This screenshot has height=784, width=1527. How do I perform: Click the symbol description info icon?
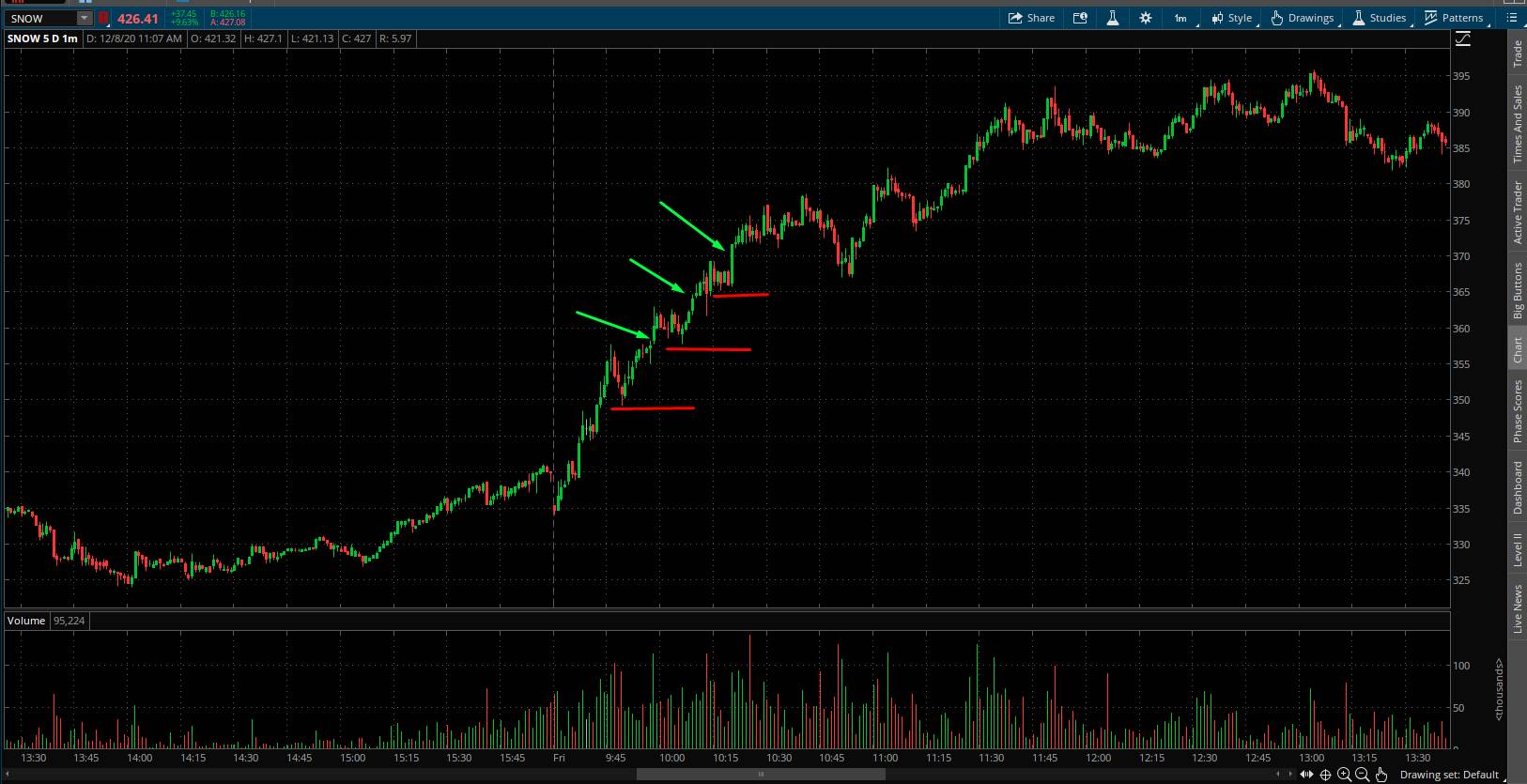pos(1080,18)
